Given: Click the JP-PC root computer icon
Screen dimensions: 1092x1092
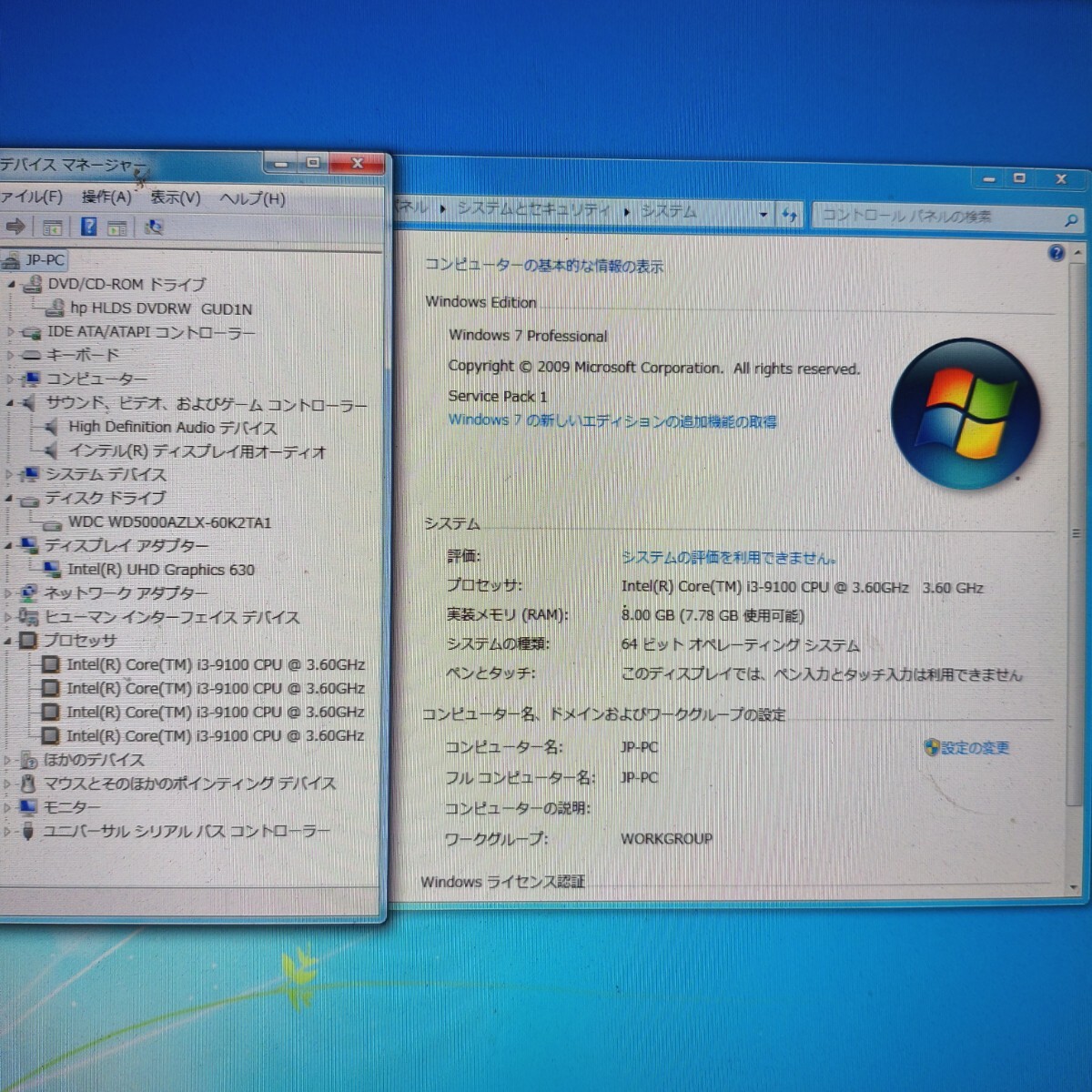Looking at the screenshot, I should 11,260.
